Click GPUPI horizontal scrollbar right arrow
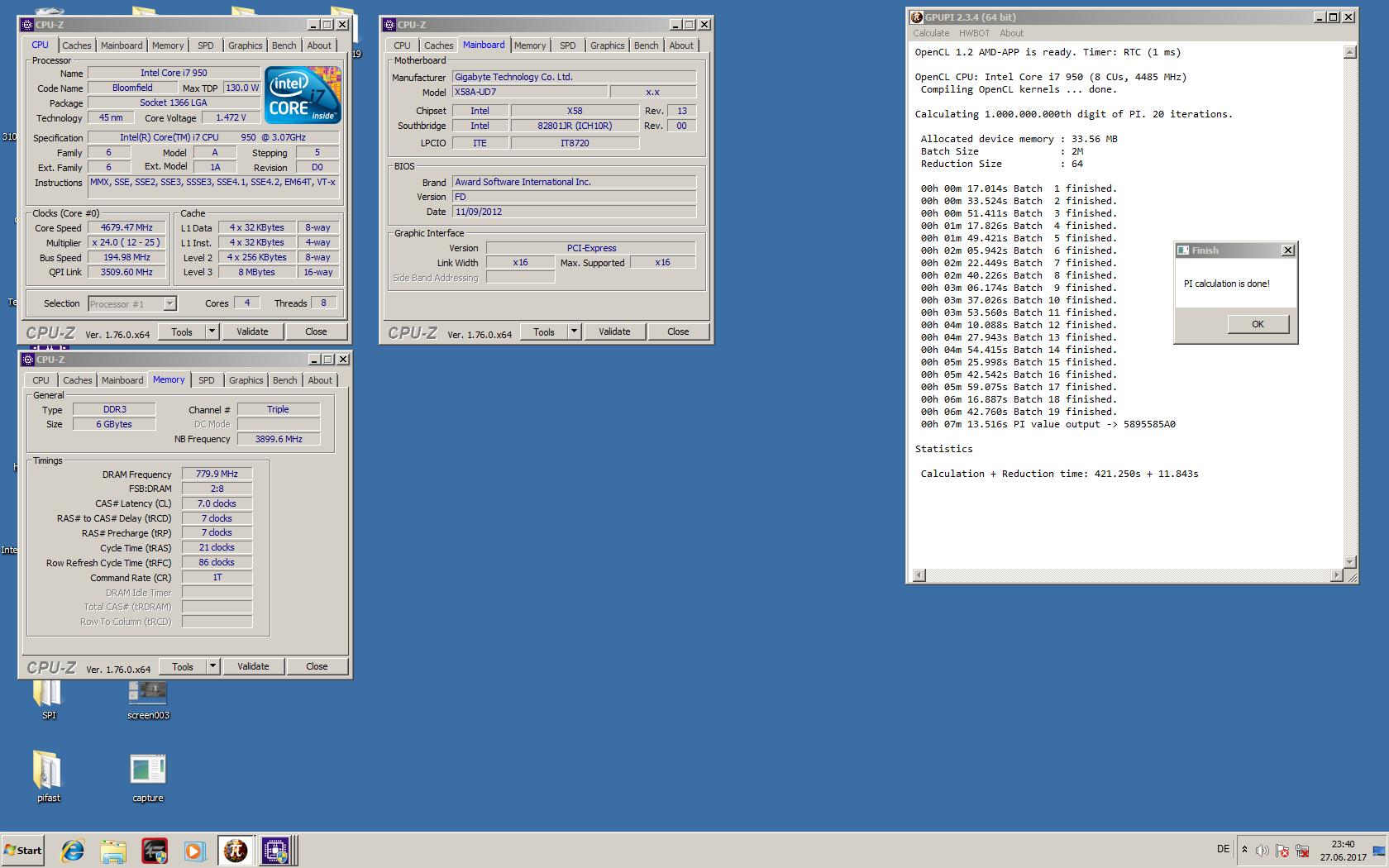This screenshot has width=1389, height=868. 1337,575
